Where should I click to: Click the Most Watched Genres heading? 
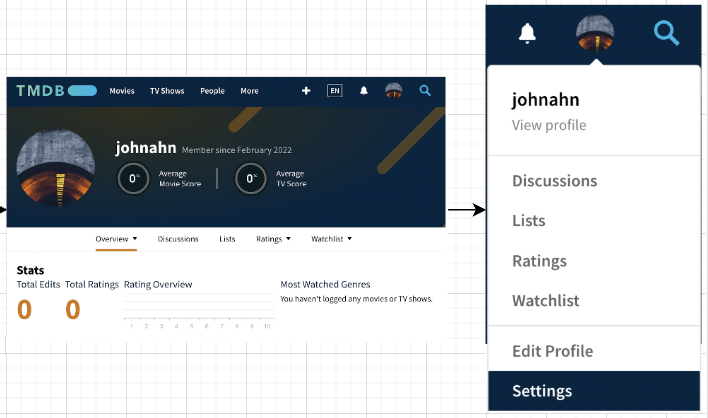point(325,284)
